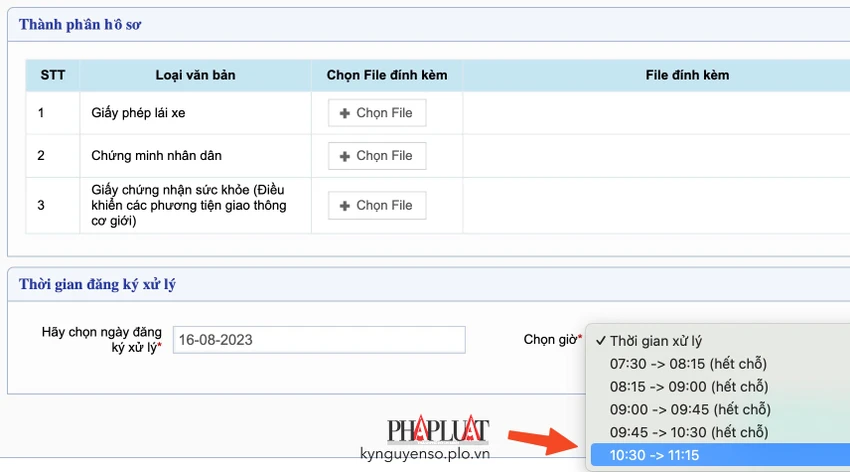
Task: Select the 10:30 -> 11:15 time slot
Action: tap(720, 455)
